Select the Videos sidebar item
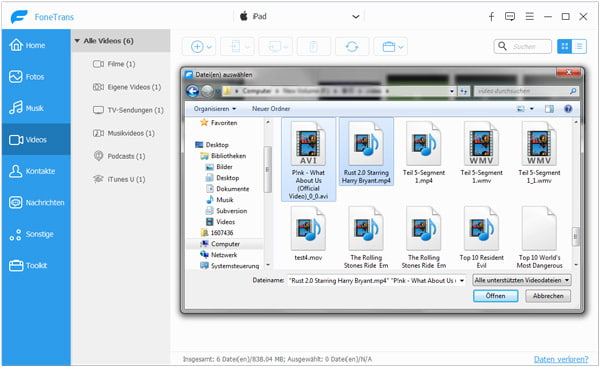The width and height of the screenshot is (600, 367). tap(36, 139)
